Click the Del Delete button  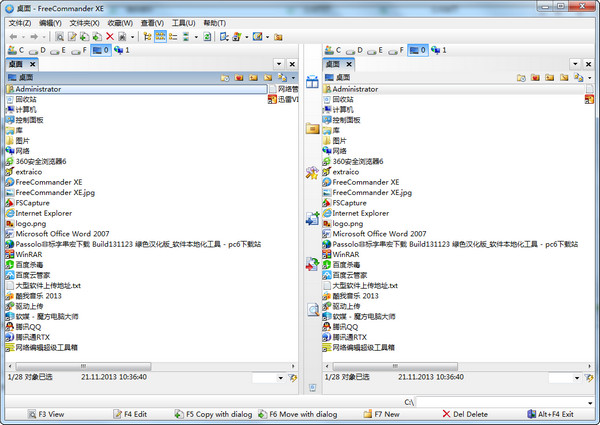[x=465, y=414]
